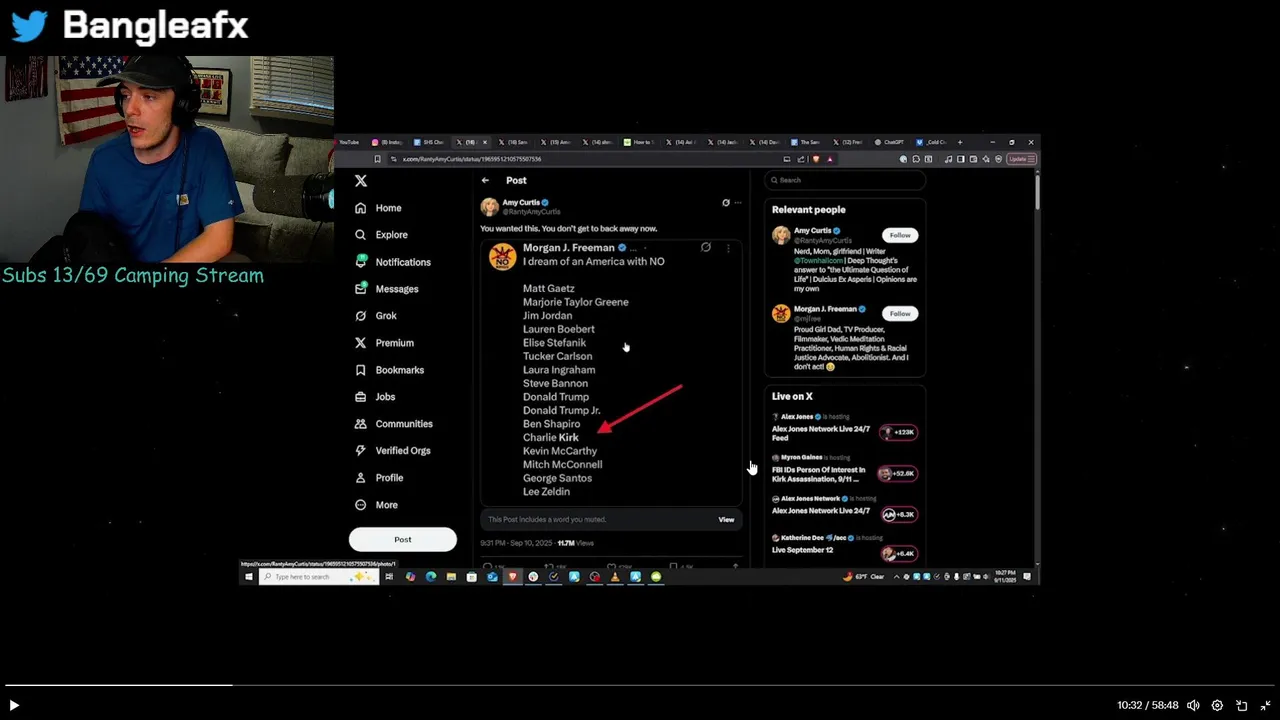Screen dimensions: 1280x720
Task: Open Microsoft Edge on the taskbar
Action: (431, 577)
